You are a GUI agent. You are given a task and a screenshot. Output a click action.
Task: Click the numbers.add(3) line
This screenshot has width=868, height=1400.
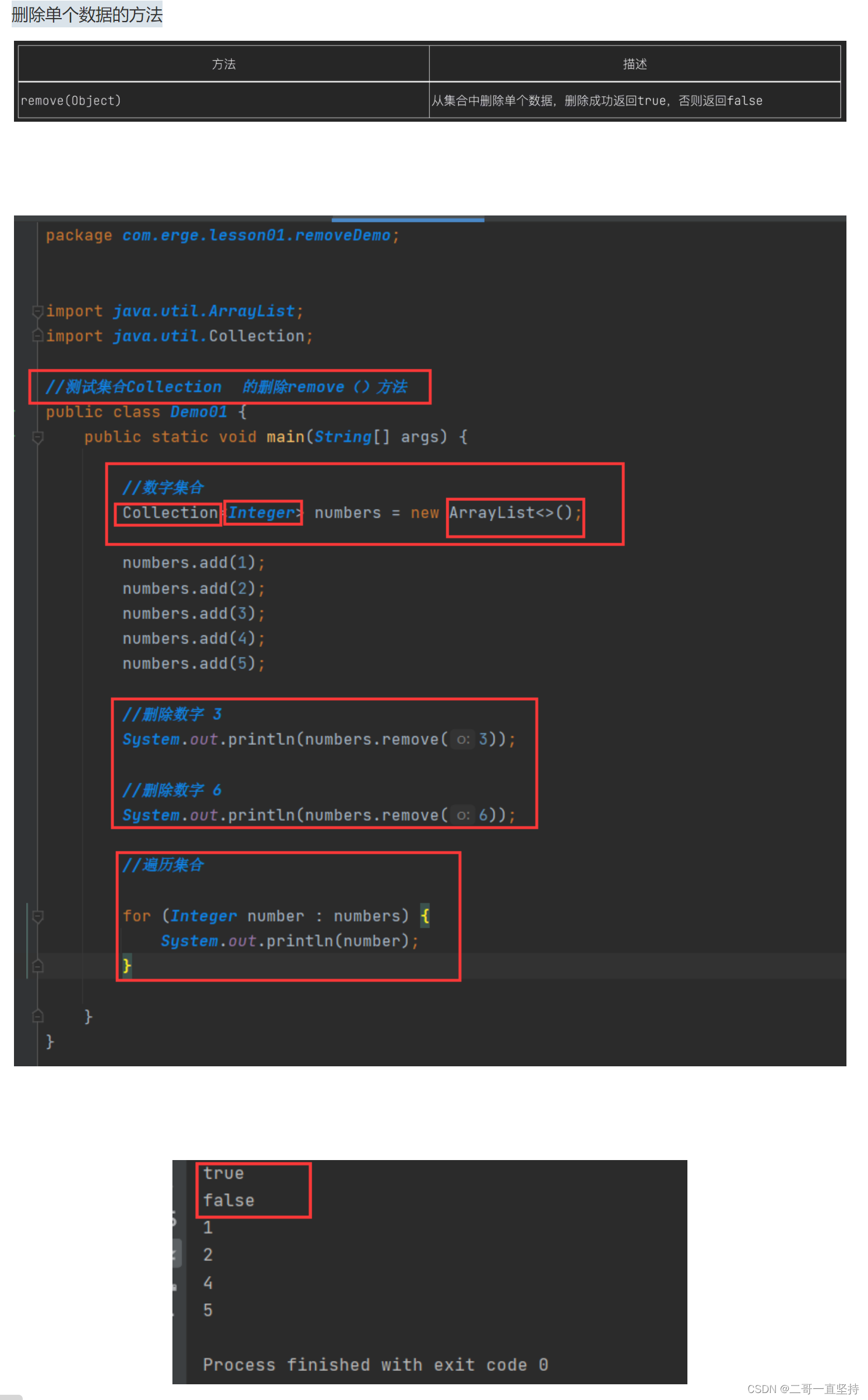click(193, 613)
